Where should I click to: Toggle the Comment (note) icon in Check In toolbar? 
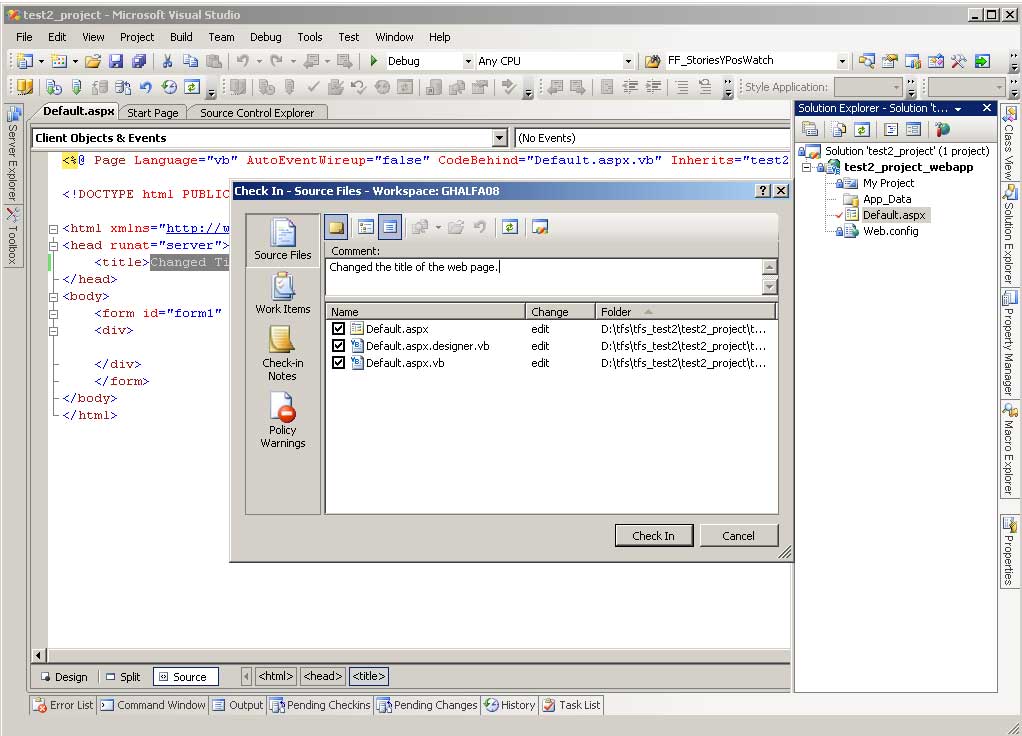click(336, 228)
